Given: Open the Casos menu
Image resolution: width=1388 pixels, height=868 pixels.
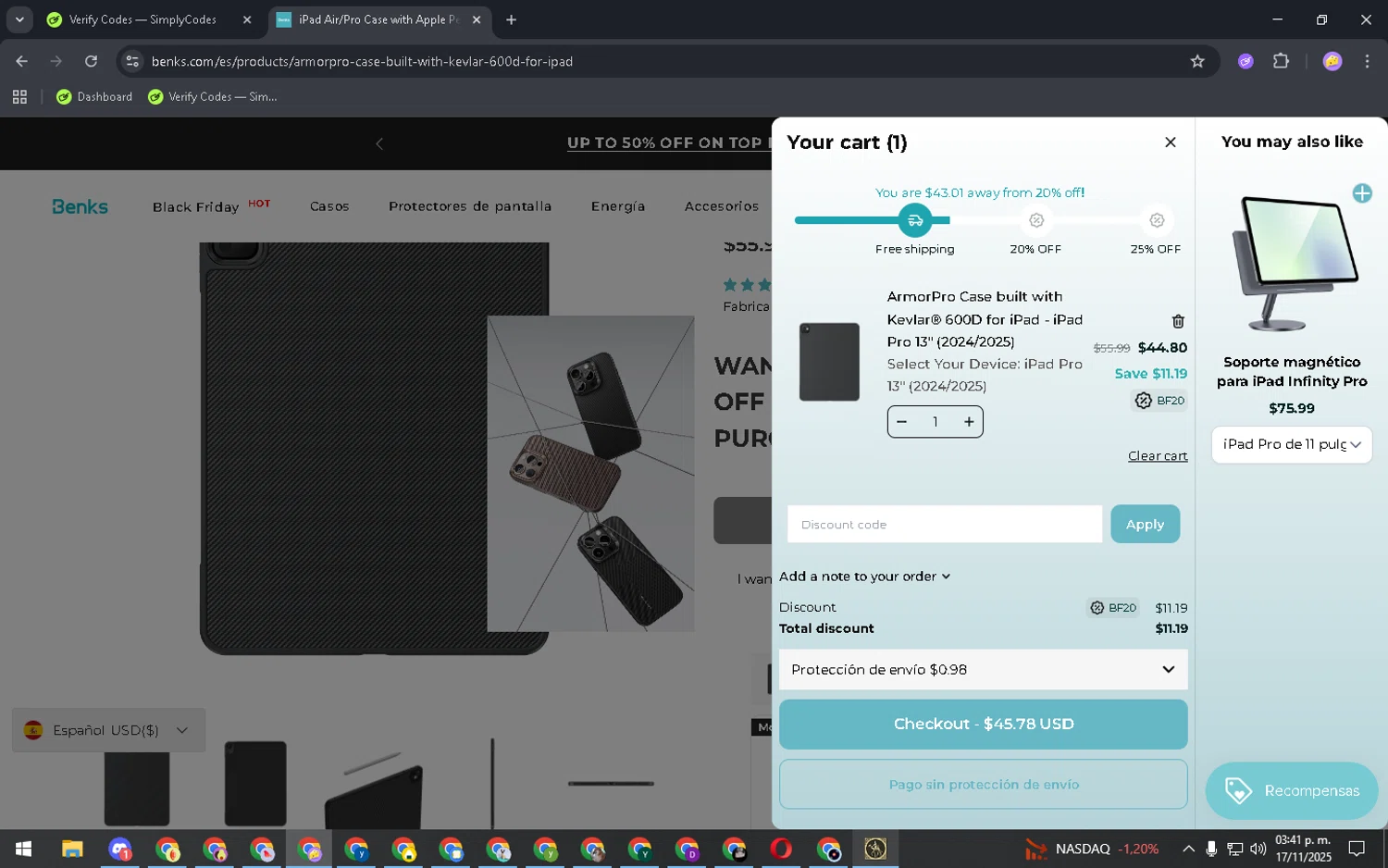Looking at the screenshot, I should (x=329, y=206).
